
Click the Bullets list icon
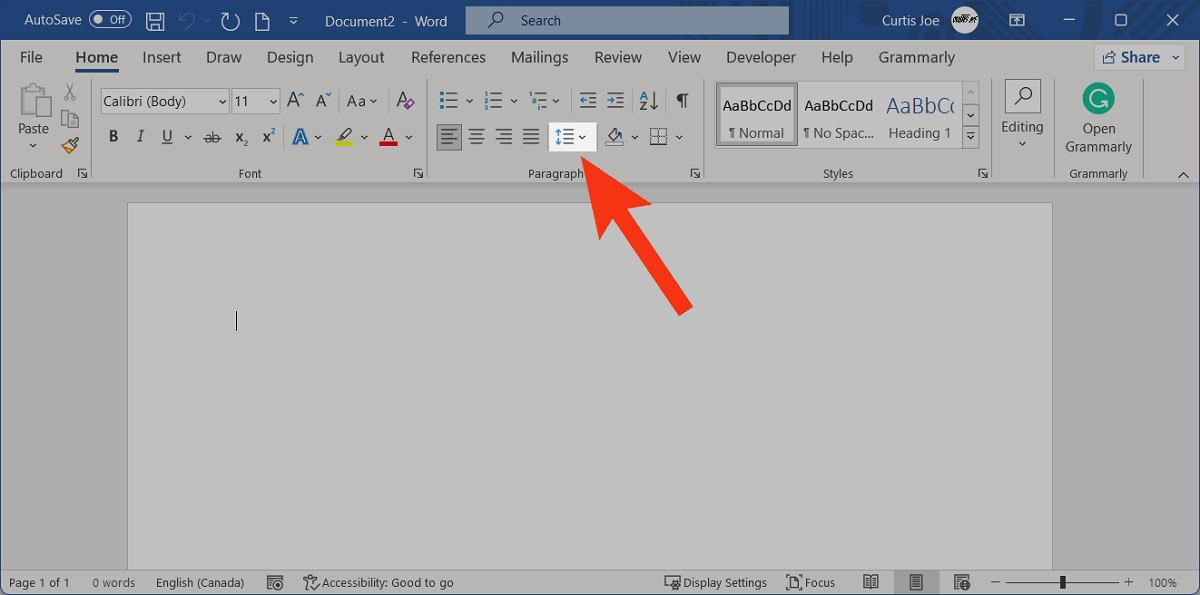pos(449,101)
